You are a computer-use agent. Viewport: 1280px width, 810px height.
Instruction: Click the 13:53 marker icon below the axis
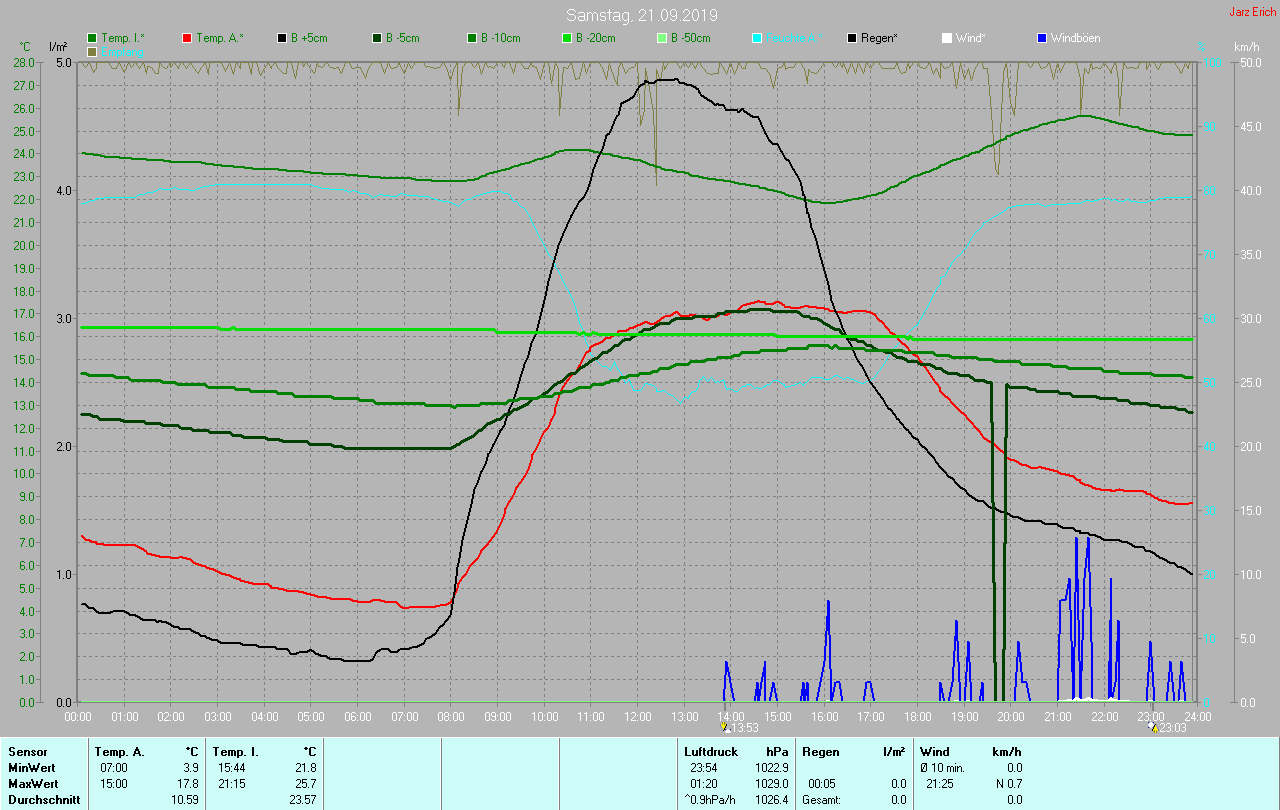click(726, 729)
